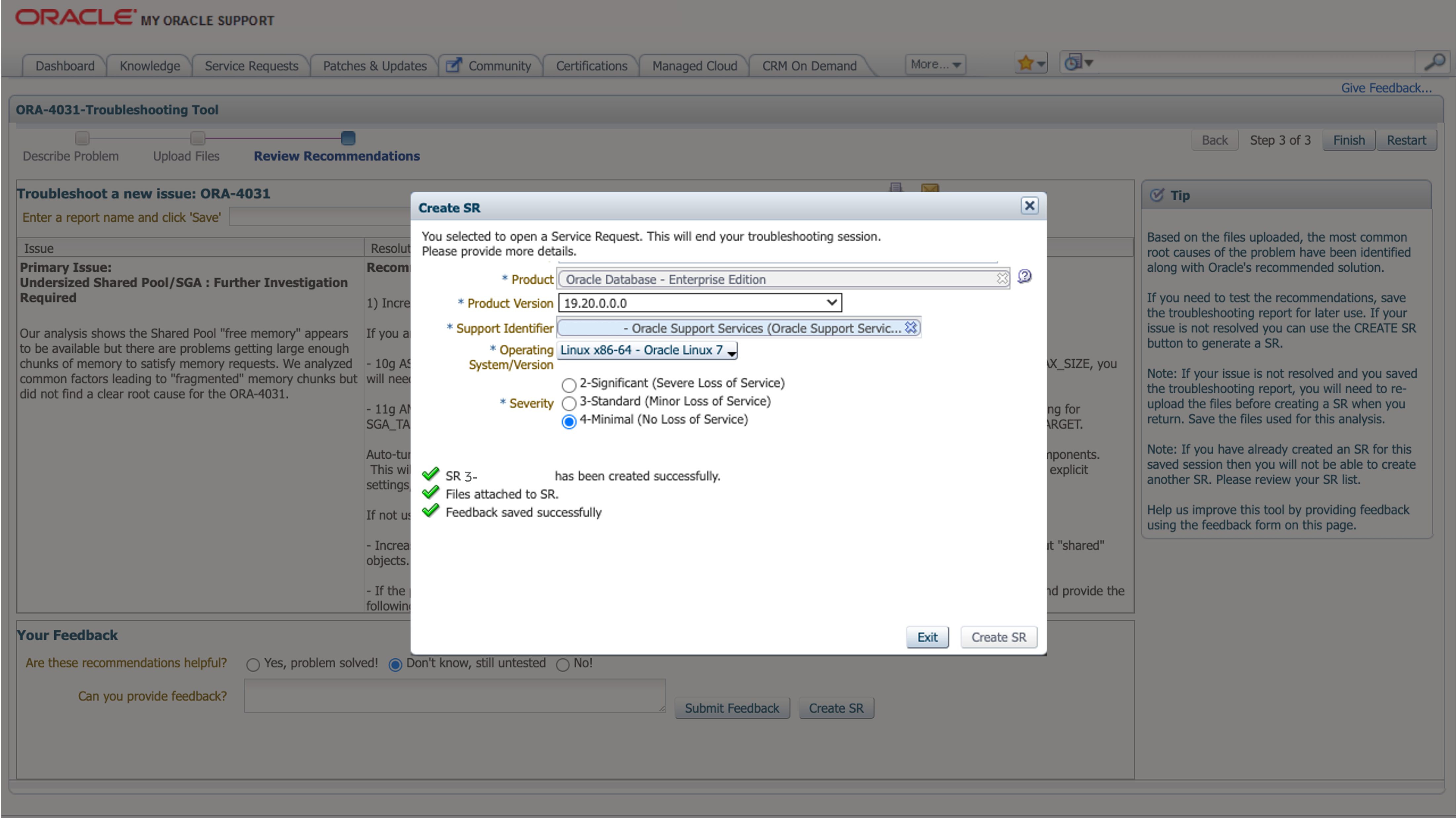
Task: Click the Product field help icon
Action: tap(1024, 276)
